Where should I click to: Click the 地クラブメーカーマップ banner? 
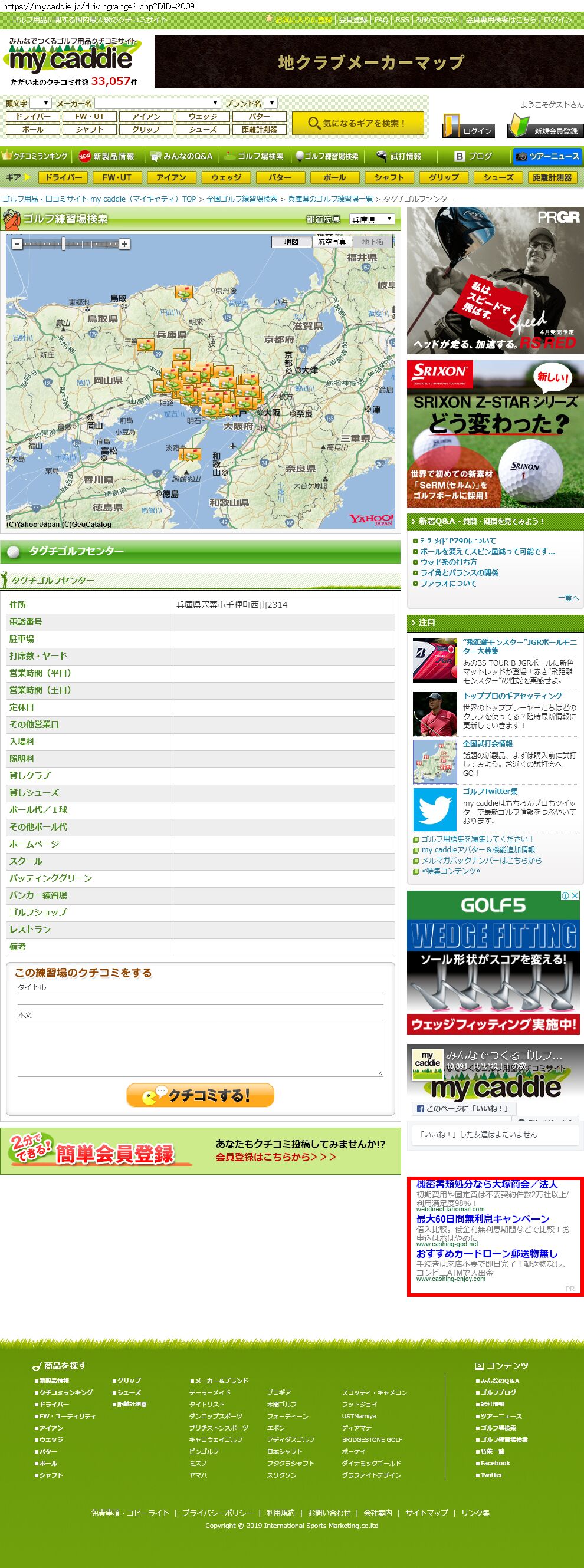(x=369, y=61)
